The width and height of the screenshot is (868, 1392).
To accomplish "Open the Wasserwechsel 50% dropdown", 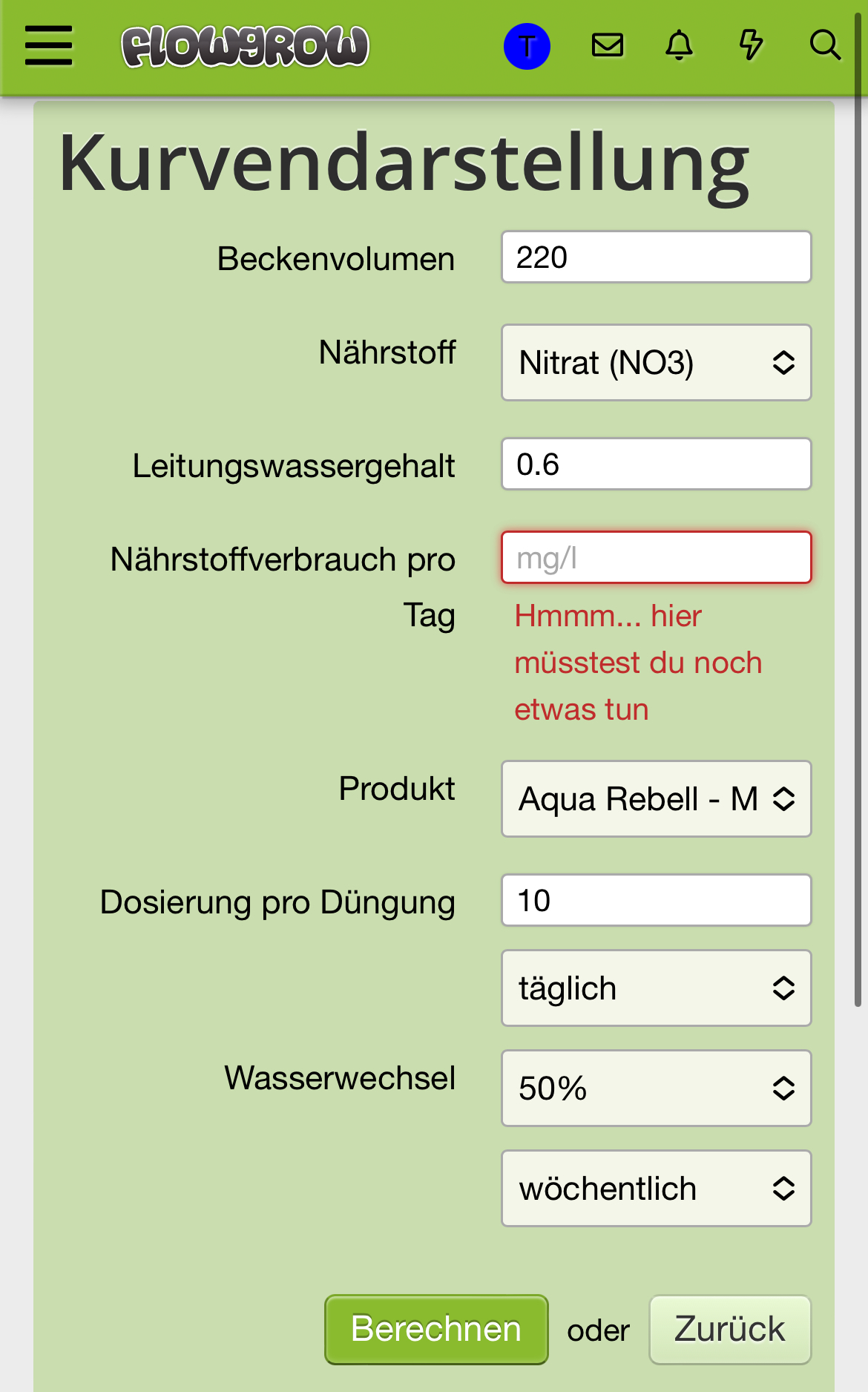I will tap(657, 1089).
